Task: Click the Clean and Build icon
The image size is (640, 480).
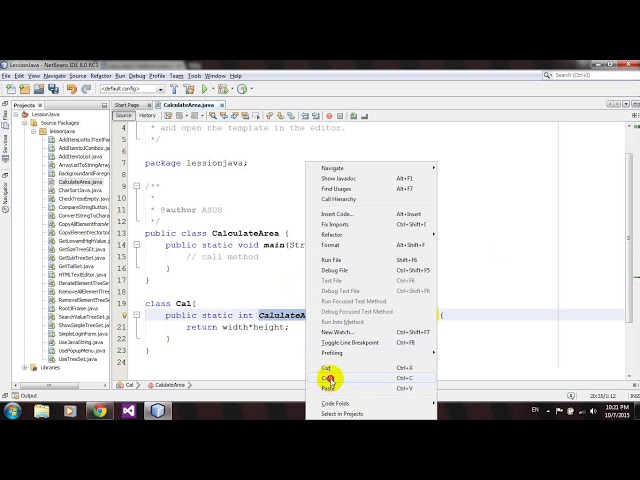Action: [189, 89]
